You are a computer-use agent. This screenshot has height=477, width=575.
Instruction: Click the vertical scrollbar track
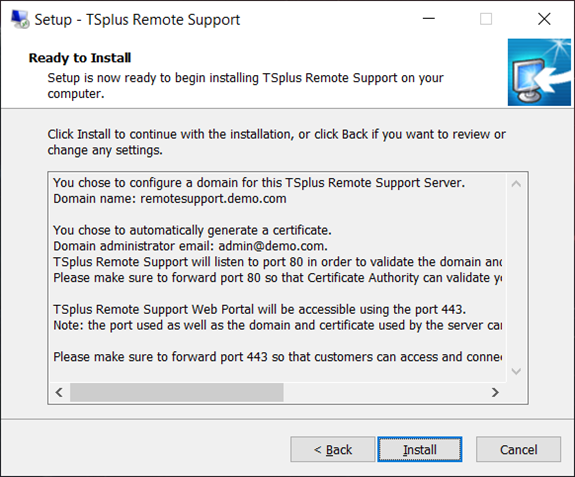point(516,278)
